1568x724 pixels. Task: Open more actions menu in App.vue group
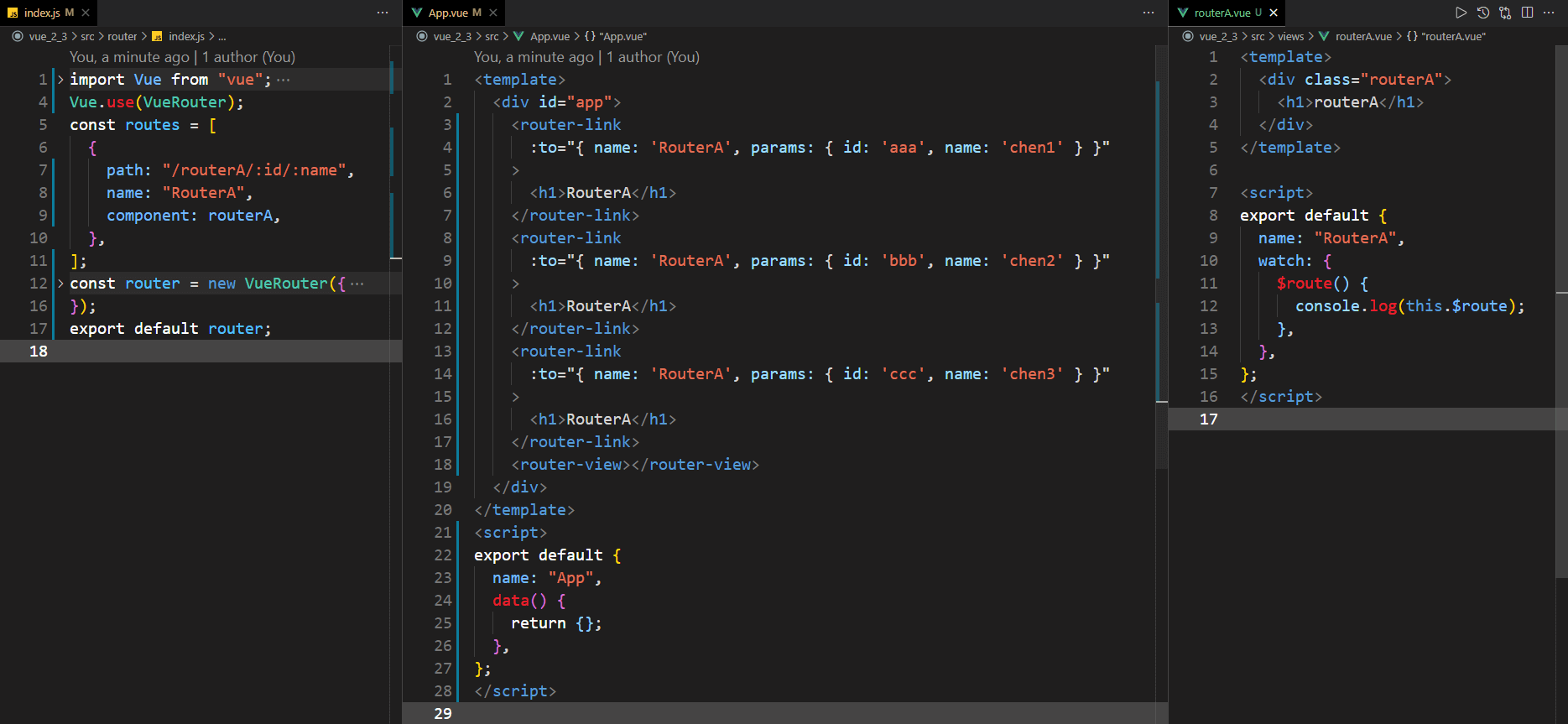[x=1149, y=13]
